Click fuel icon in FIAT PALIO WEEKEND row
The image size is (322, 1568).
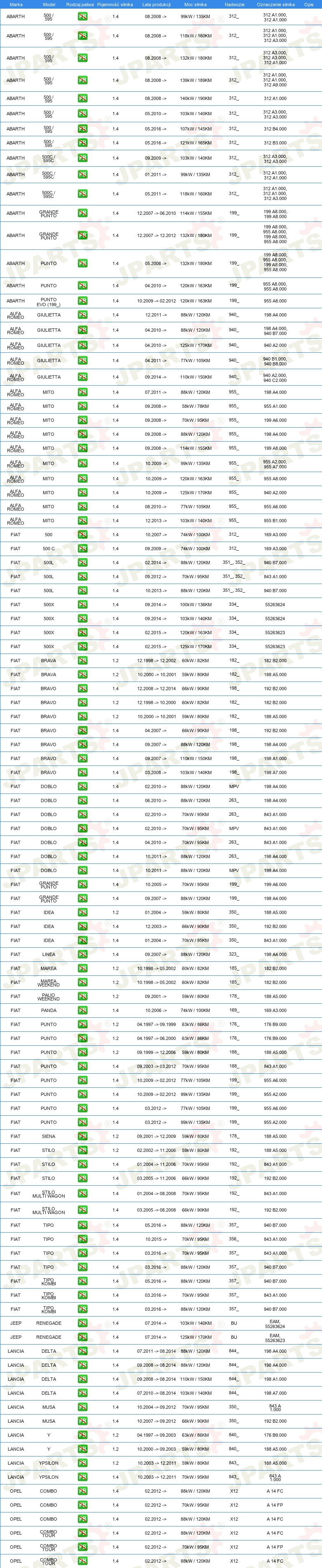tap(82, 996)
